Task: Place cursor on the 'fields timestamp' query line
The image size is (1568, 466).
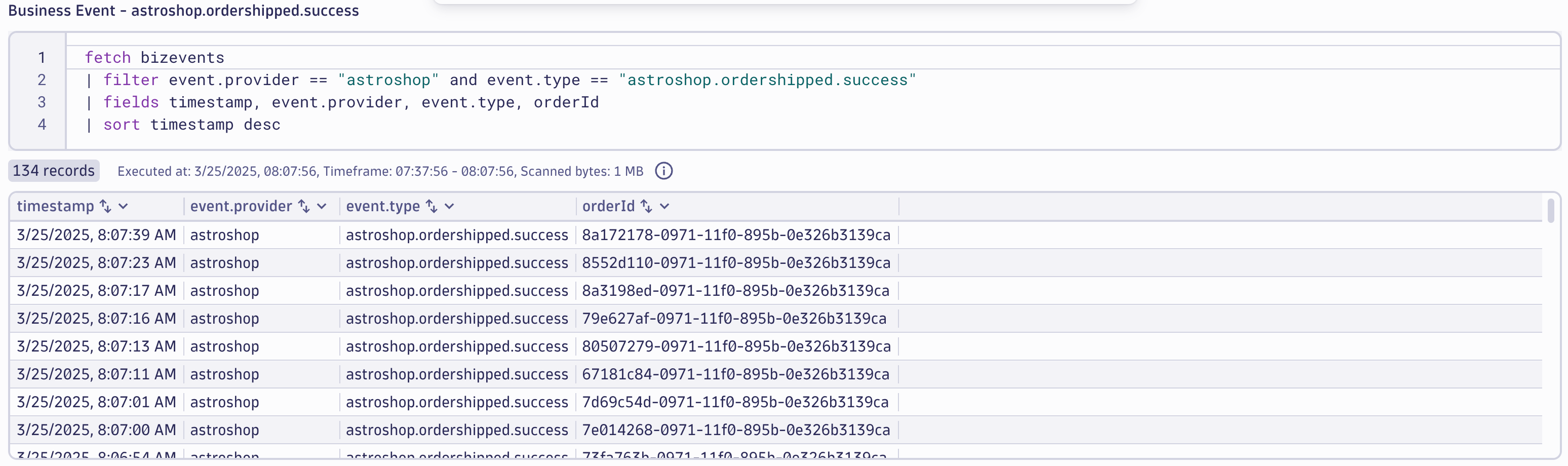Action: (342, 102)
